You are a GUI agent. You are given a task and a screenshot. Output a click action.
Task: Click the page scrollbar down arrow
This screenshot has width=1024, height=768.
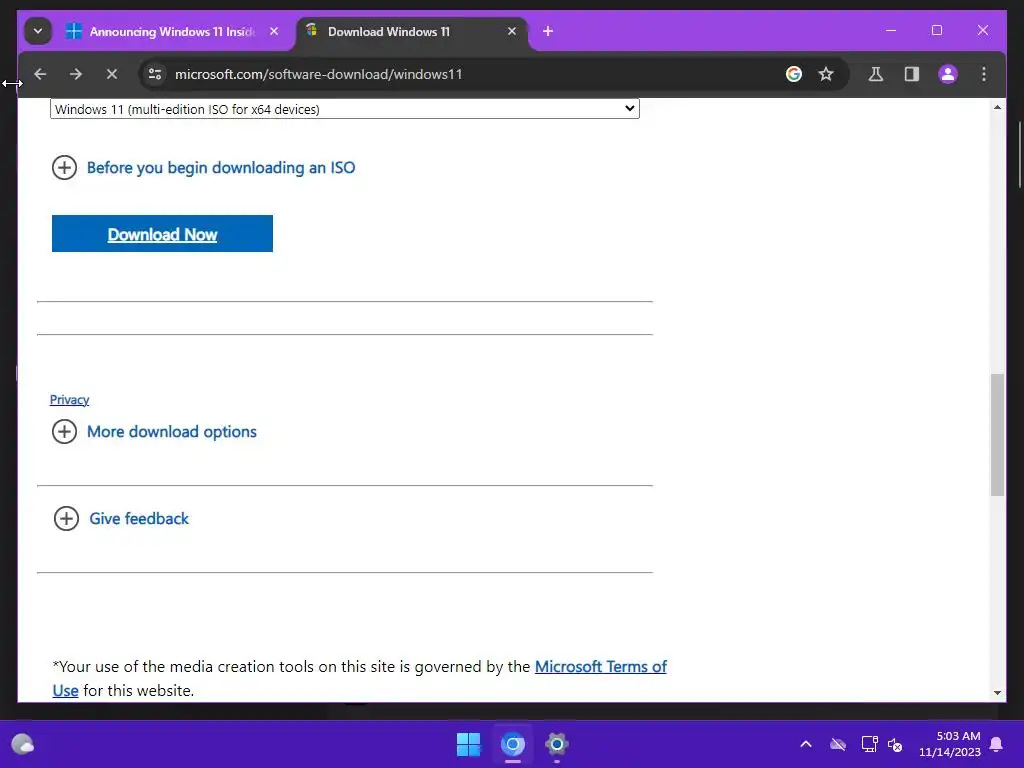pos(997,693)
